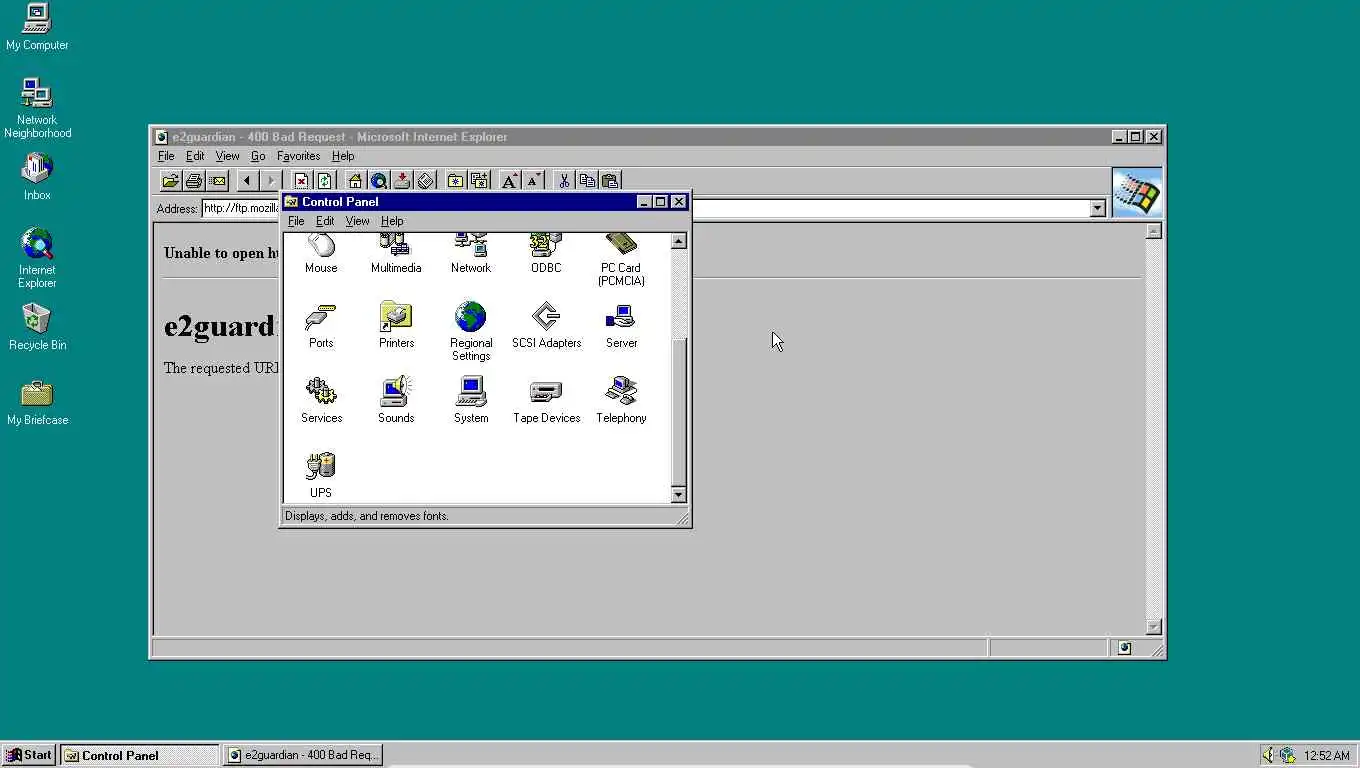The height and width of the screenshot is (768, 1360).
Task: Click the Send mail envelope icon in IE toolbar
Action: point(217,180)
